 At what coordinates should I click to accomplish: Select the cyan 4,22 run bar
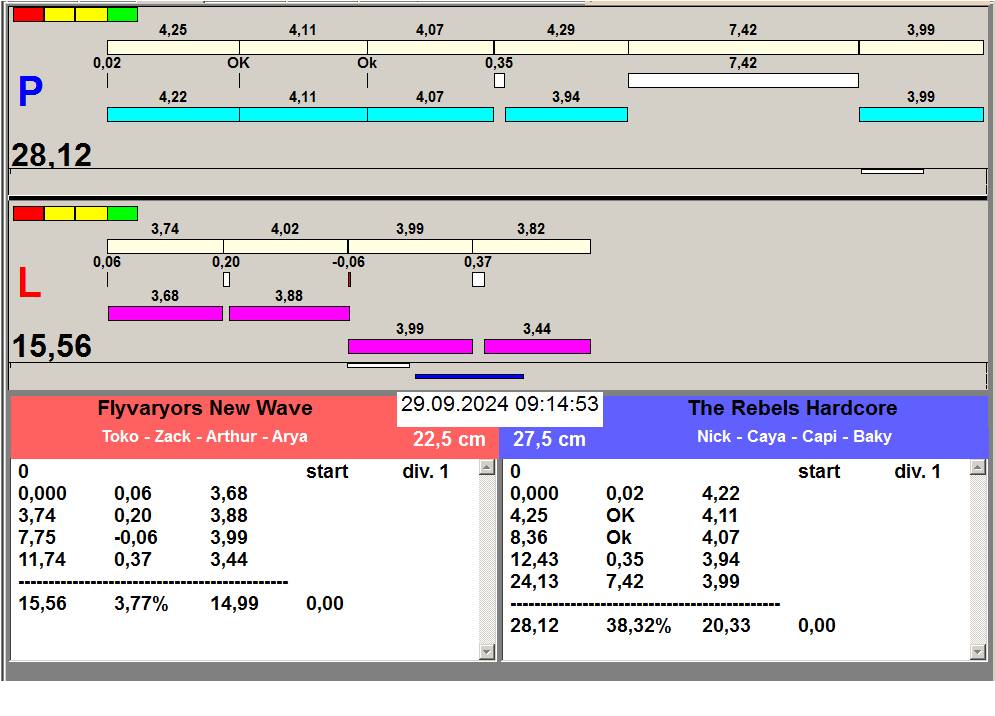click(172, 114)
